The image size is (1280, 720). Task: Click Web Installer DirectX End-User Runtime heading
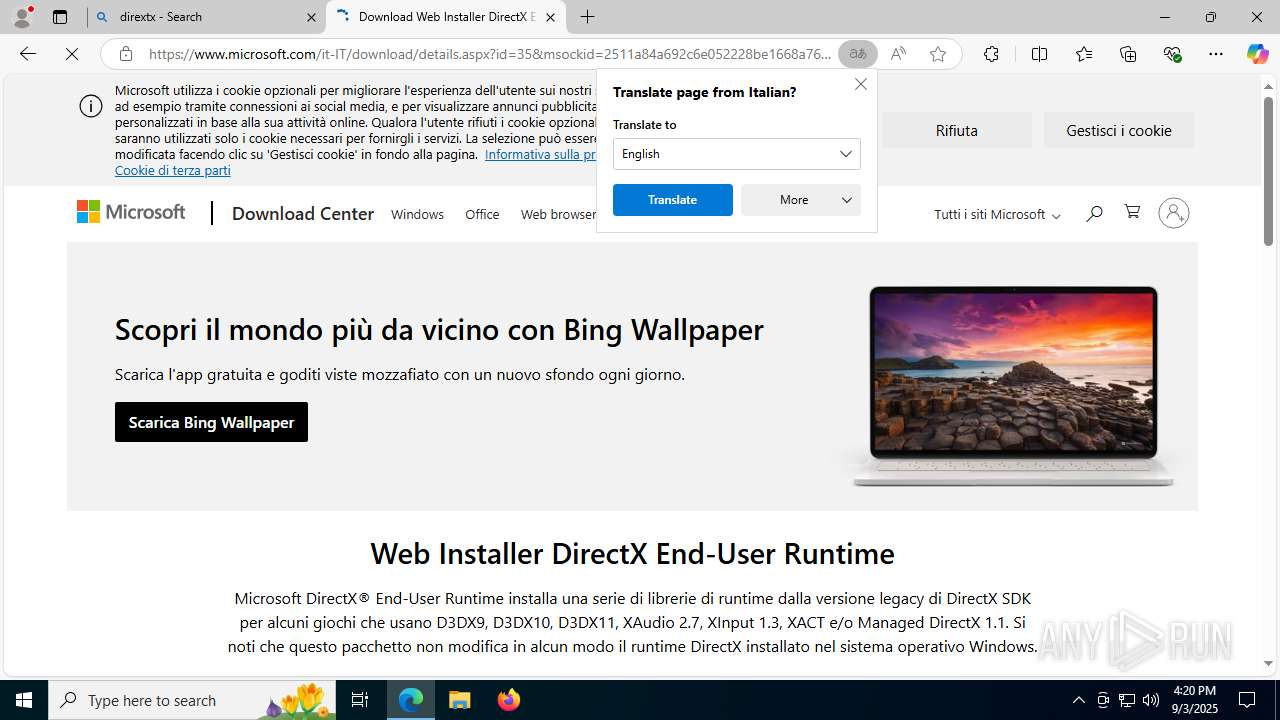tap(632, 553)
